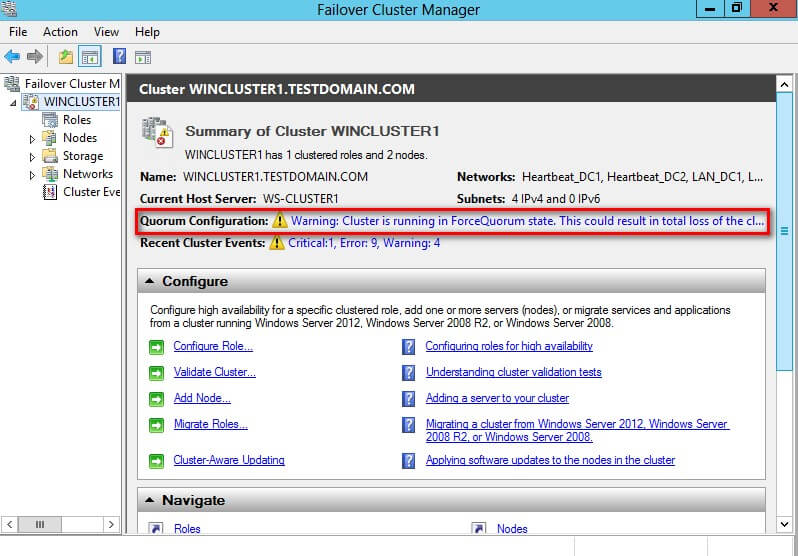This screenshot has width=798, height=556.
Task: Toggle the show/hide console tree icon
Action: 90,57
